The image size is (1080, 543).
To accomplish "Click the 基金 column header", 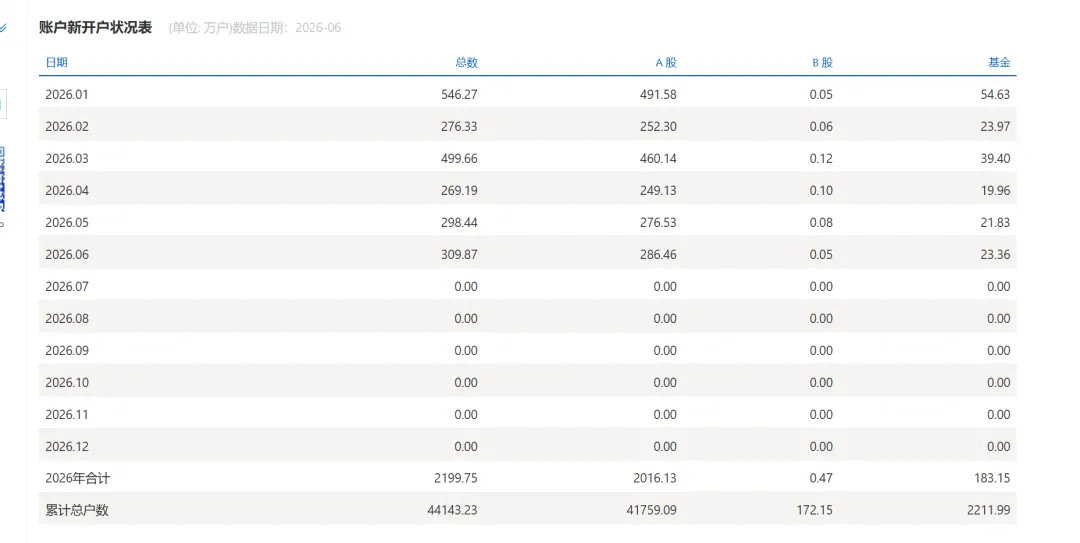I will tap(999, 62).
